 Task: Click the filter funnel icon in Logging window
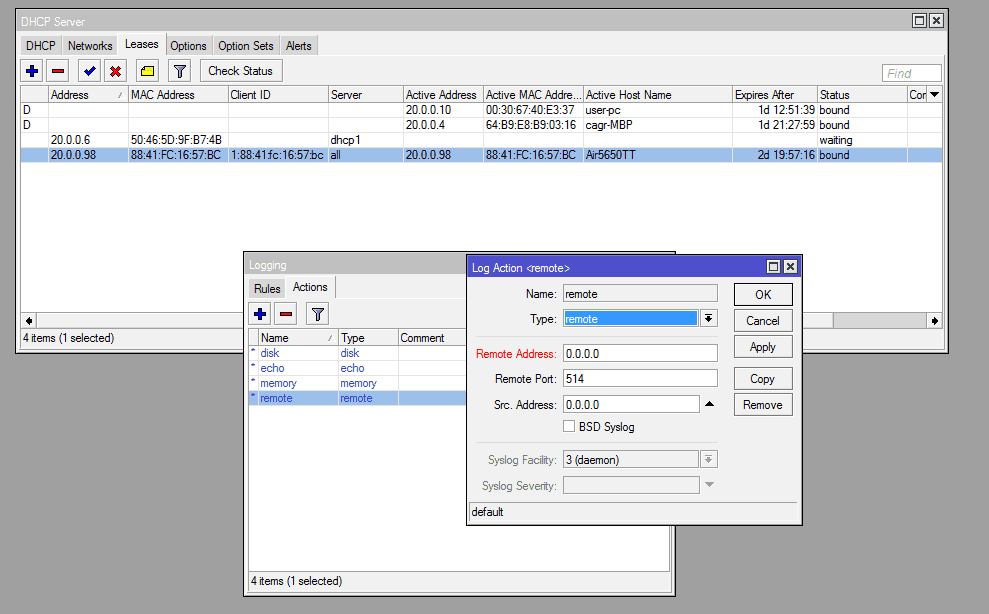(x=317, y=315)
